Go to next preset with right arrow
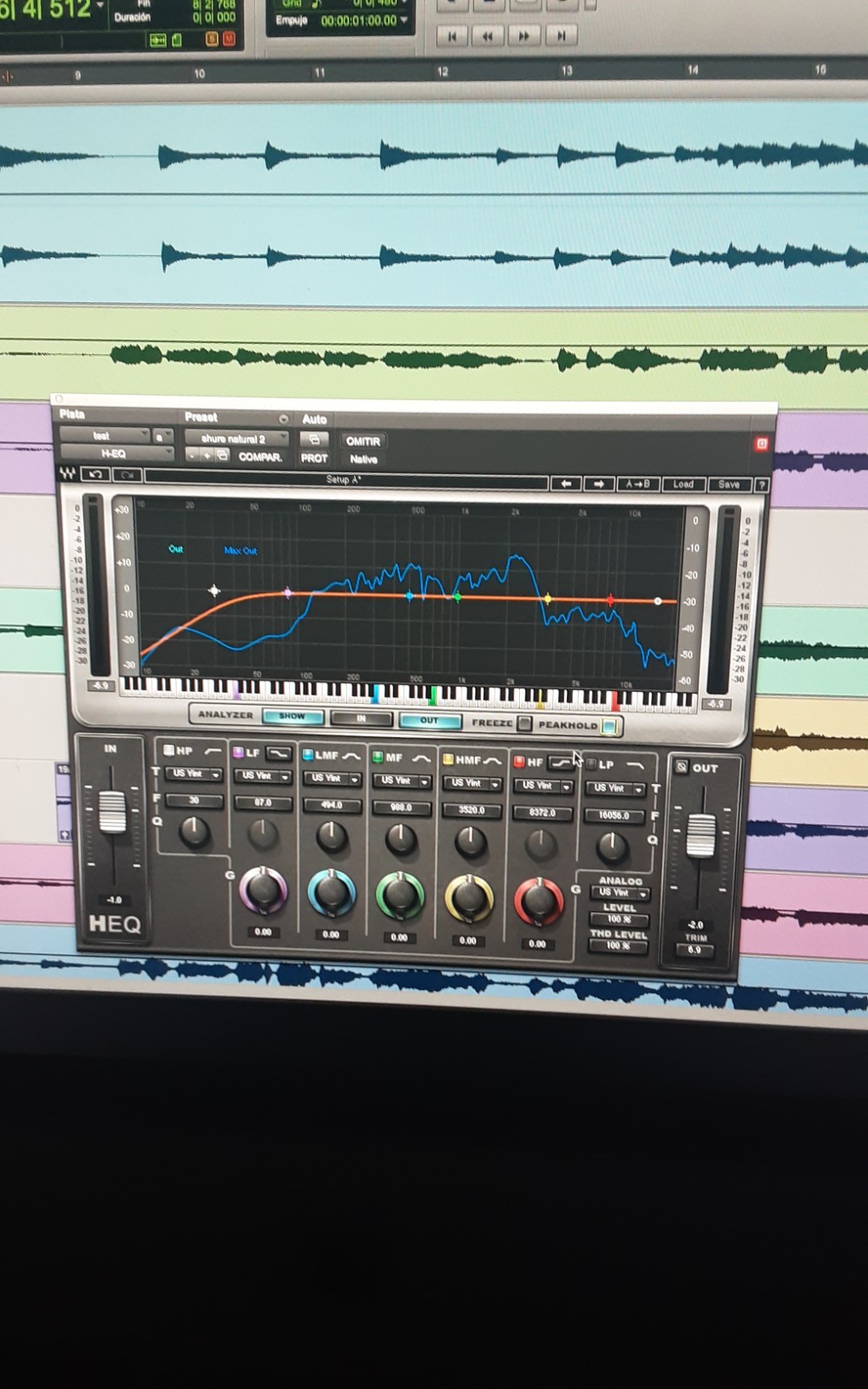Image resolution: width=868 pixels, height=1389 pixels. click(599, 484)
